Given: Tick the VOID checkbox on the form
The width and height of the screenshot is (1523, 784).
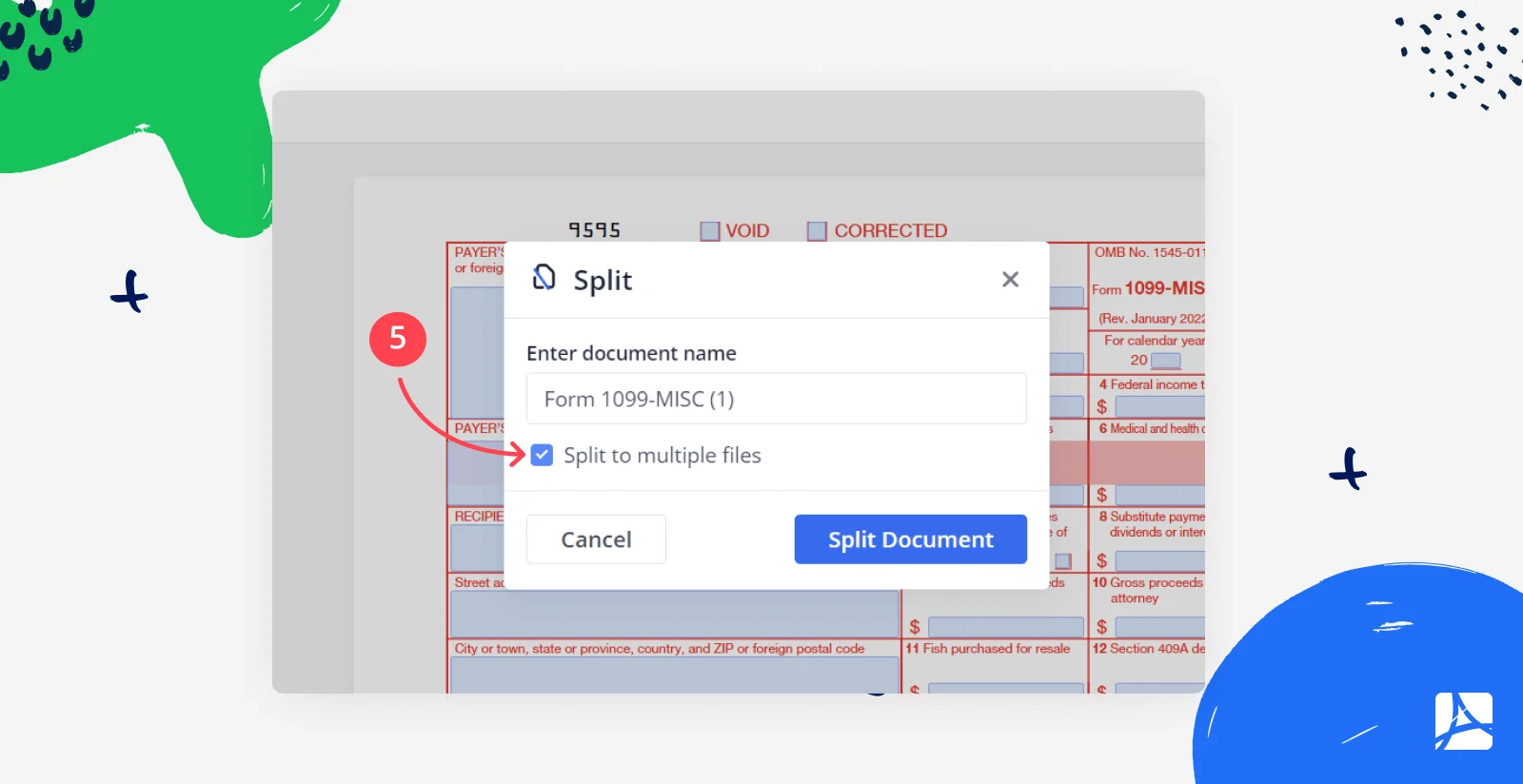Looking at the screenshot, I should pos(709,230).
